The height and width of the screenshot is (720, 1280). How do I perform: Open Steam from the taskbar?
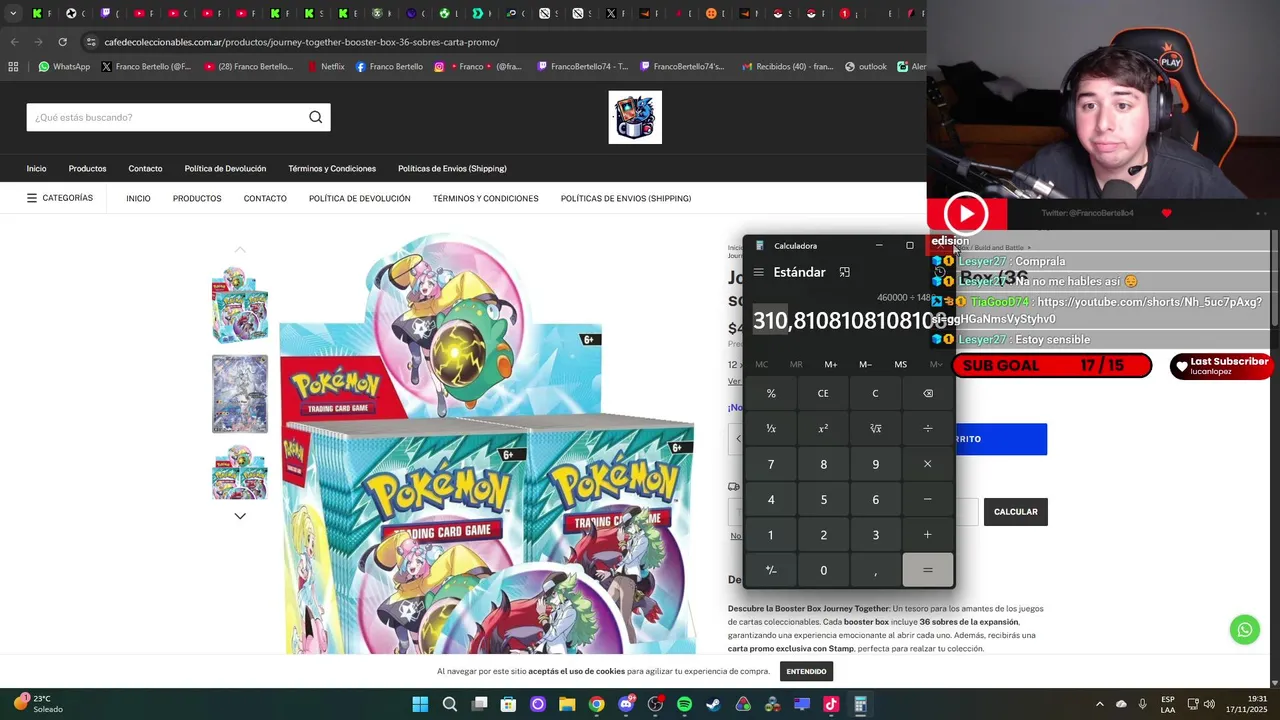click(x=713, y=704)
